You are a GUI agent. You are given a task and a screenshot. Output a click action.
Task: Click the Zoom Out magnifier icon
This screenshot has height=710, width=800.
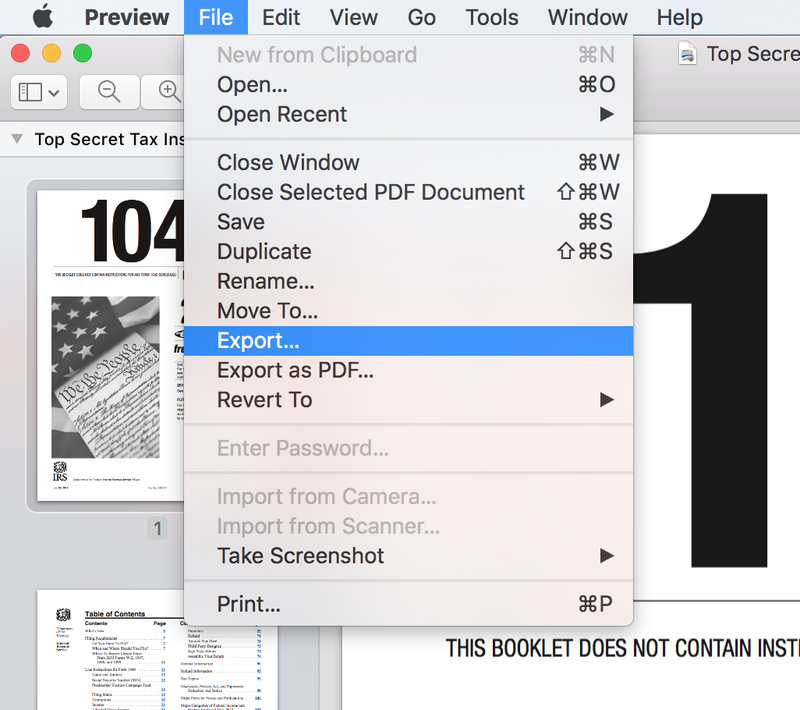pyautogui.click(x=109, y=92)
